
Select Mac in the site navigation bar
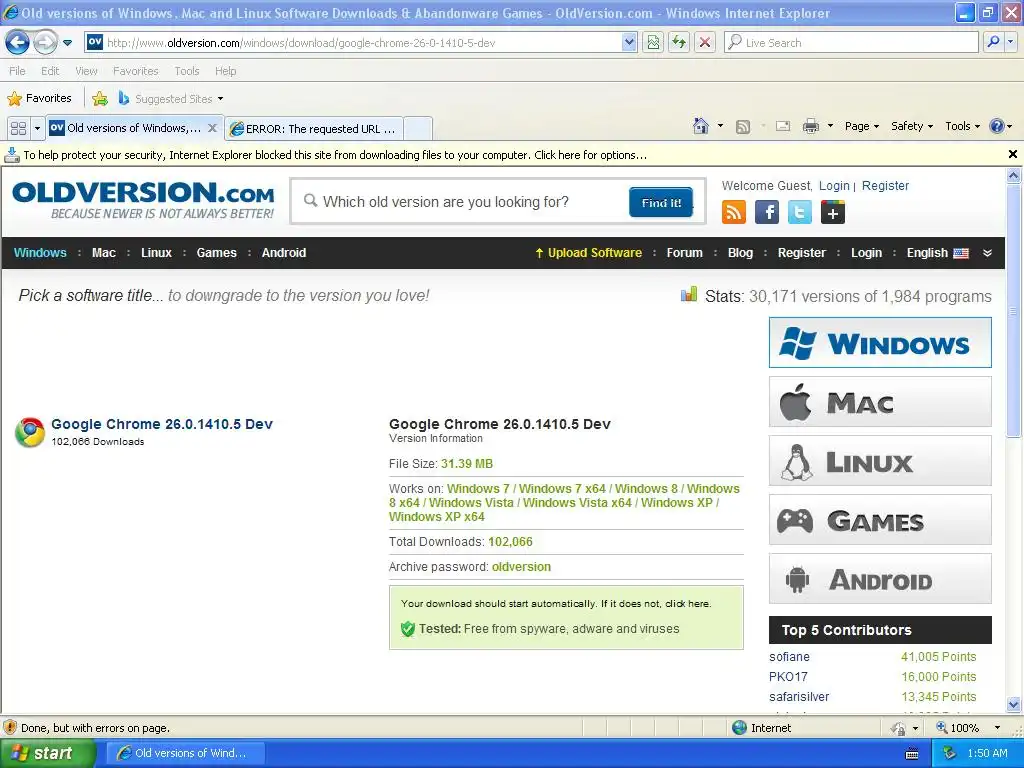[103, 253]
